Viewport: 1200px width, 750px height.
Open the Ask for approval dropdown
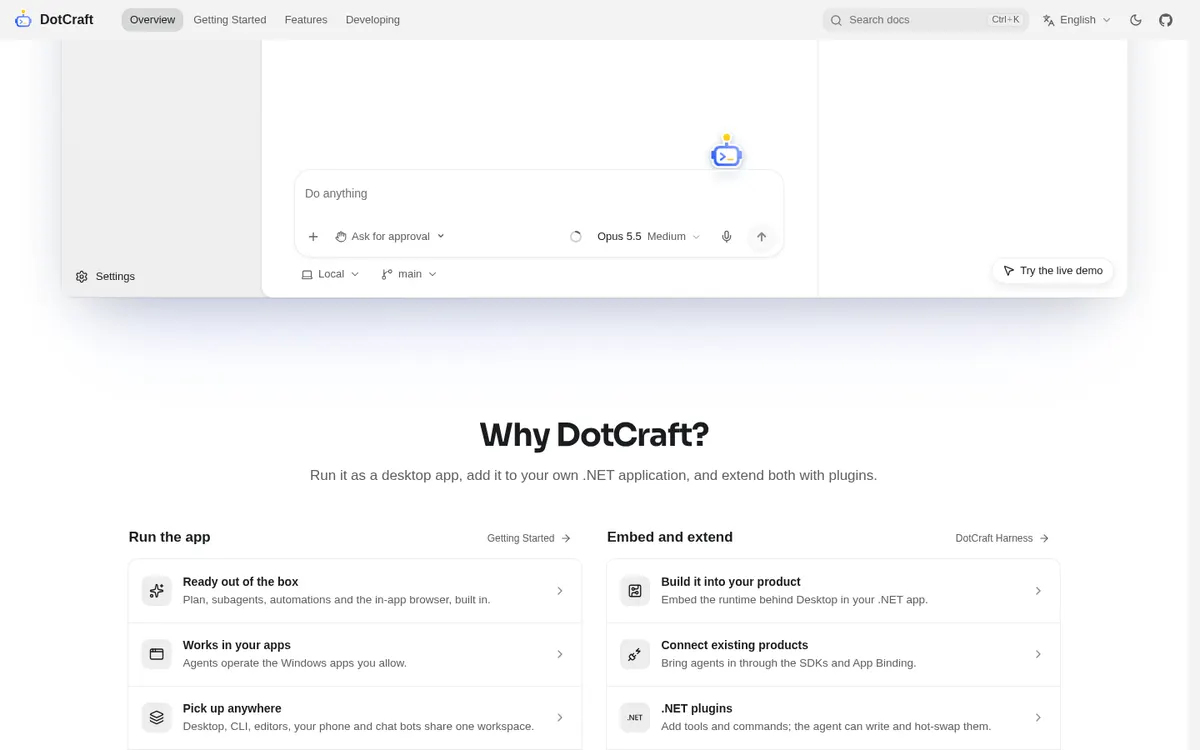tap(390, 237)
